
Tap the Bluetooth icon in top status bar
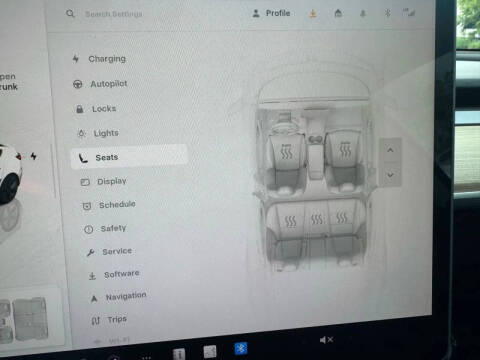point(387,13)
